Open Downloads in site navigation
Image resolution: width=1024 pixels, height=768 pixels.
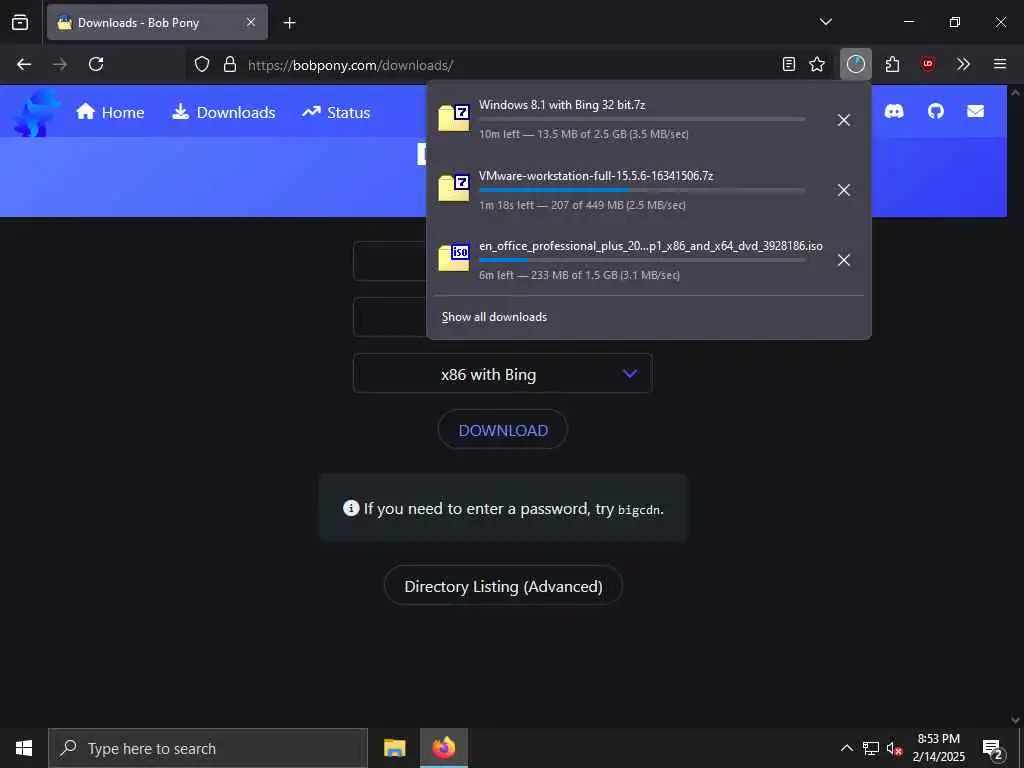[223, 112]
